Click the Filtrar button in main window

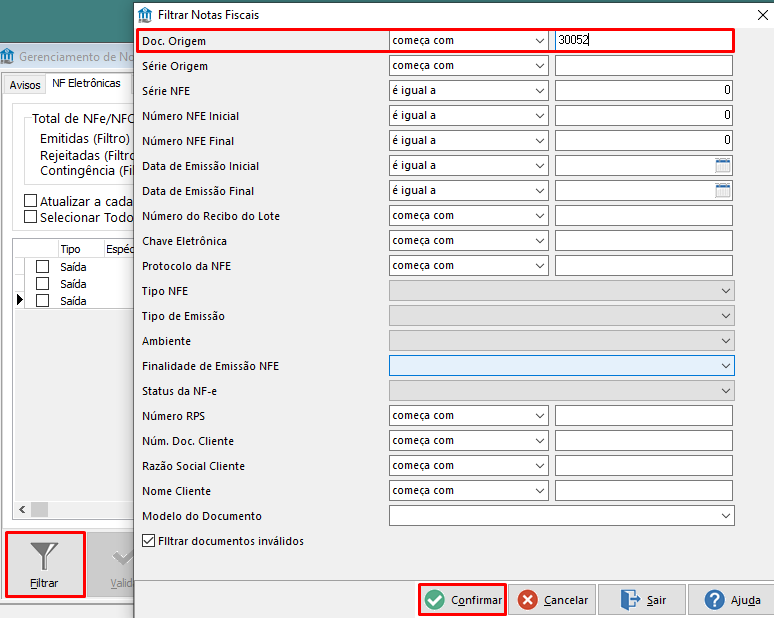45,564
